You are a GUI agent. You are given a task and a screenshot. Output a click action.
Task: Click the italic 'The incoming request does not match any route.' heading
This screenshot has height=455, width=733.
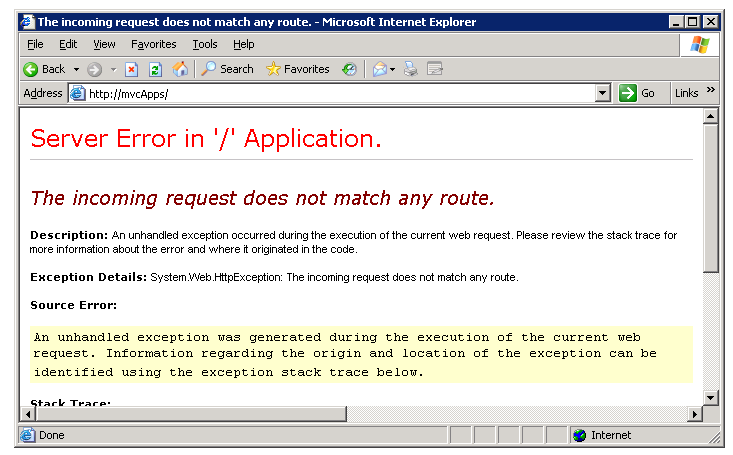[262, 198]
